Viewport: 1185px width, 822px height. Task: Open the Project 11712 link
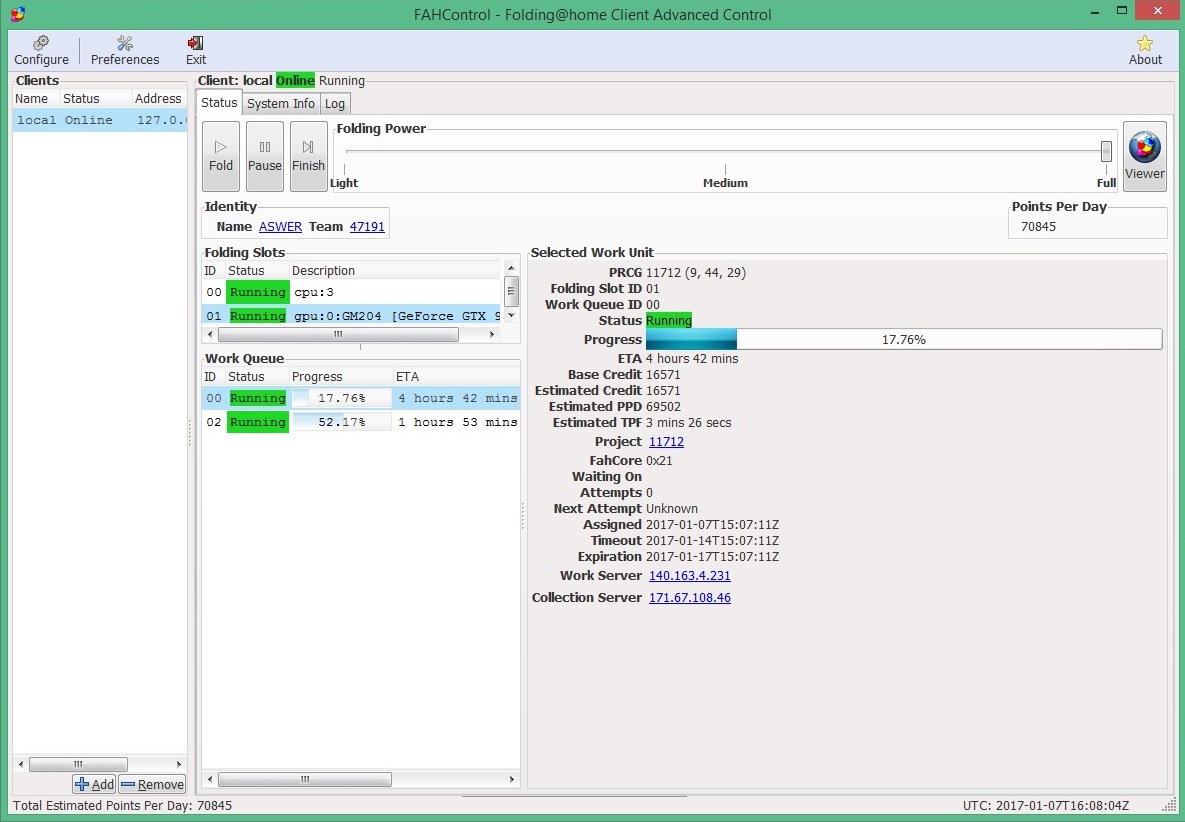tap(666, 442)
